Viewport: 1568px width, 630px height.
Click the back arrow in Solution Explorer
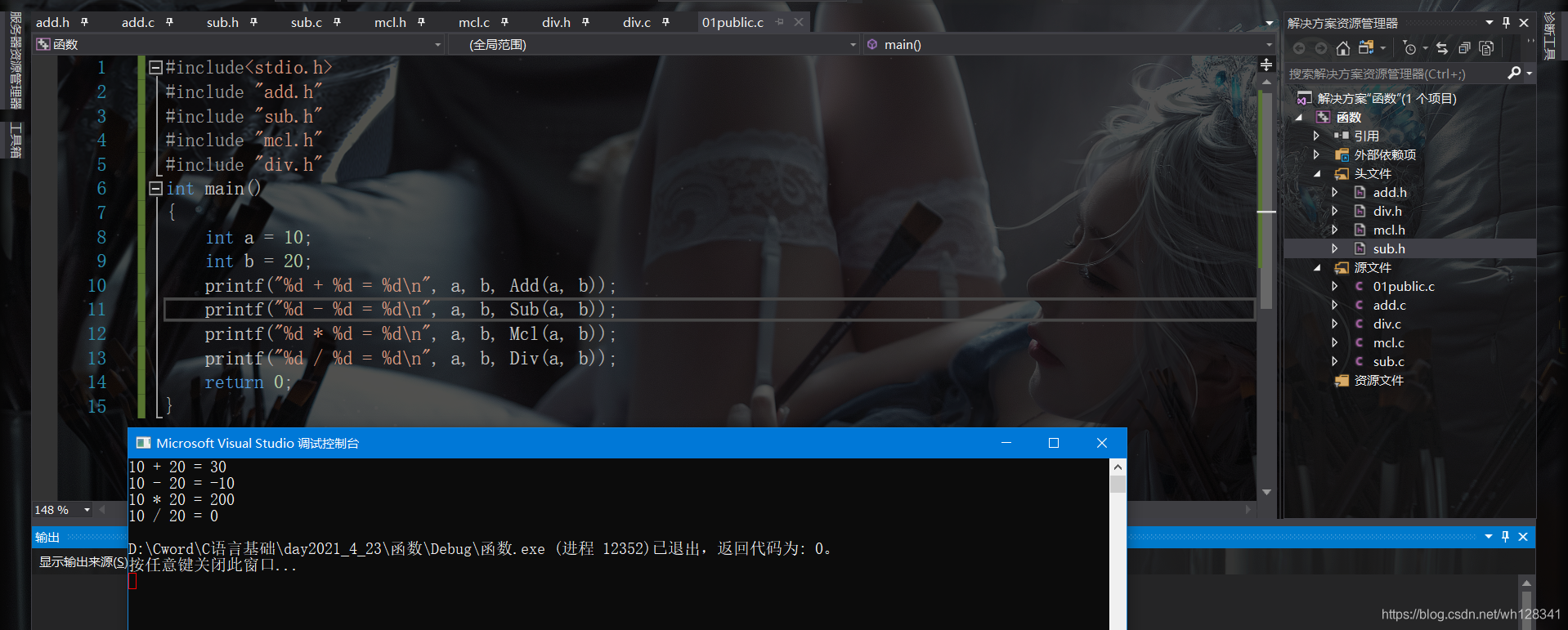[1299, 48]
